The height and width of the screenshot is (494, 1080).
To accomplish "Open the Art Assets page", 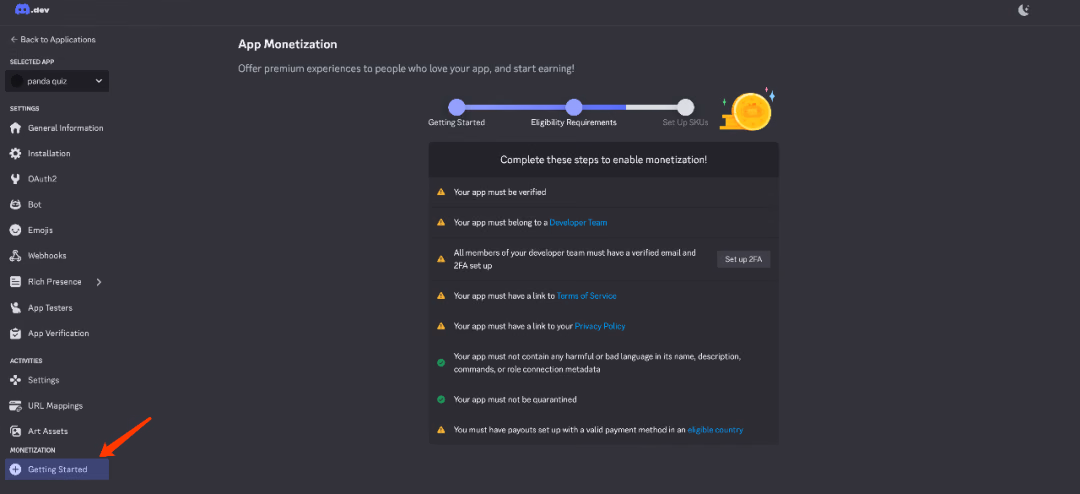I will 48,431.
